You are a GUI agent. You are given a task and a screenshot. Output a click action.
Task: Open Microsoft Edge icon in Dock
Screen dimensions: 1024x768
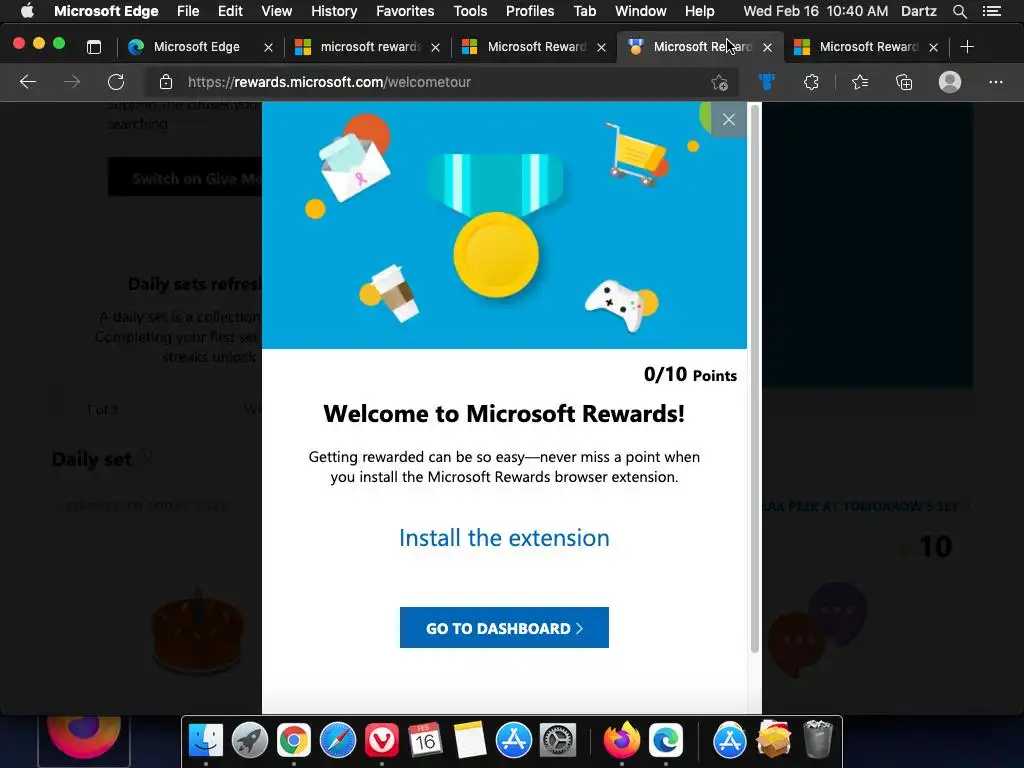pyautogui.click(x=665, y=740)
